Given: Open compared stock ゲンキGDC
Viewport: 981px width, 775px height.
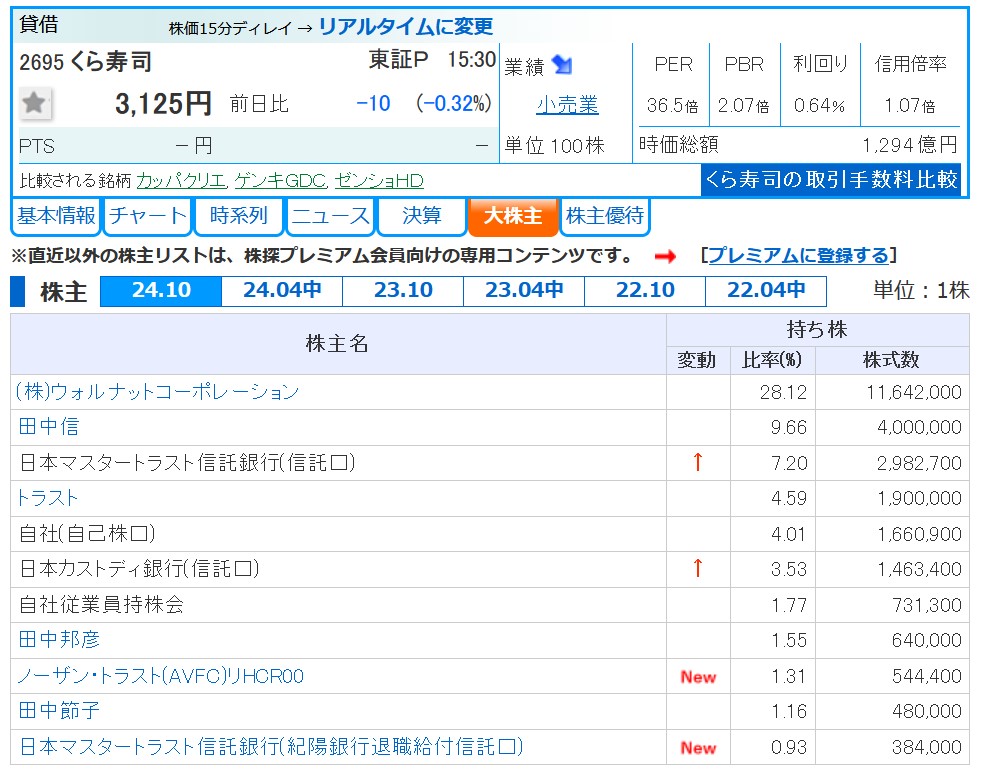Looking at the screenshot, I should (280, 181).
